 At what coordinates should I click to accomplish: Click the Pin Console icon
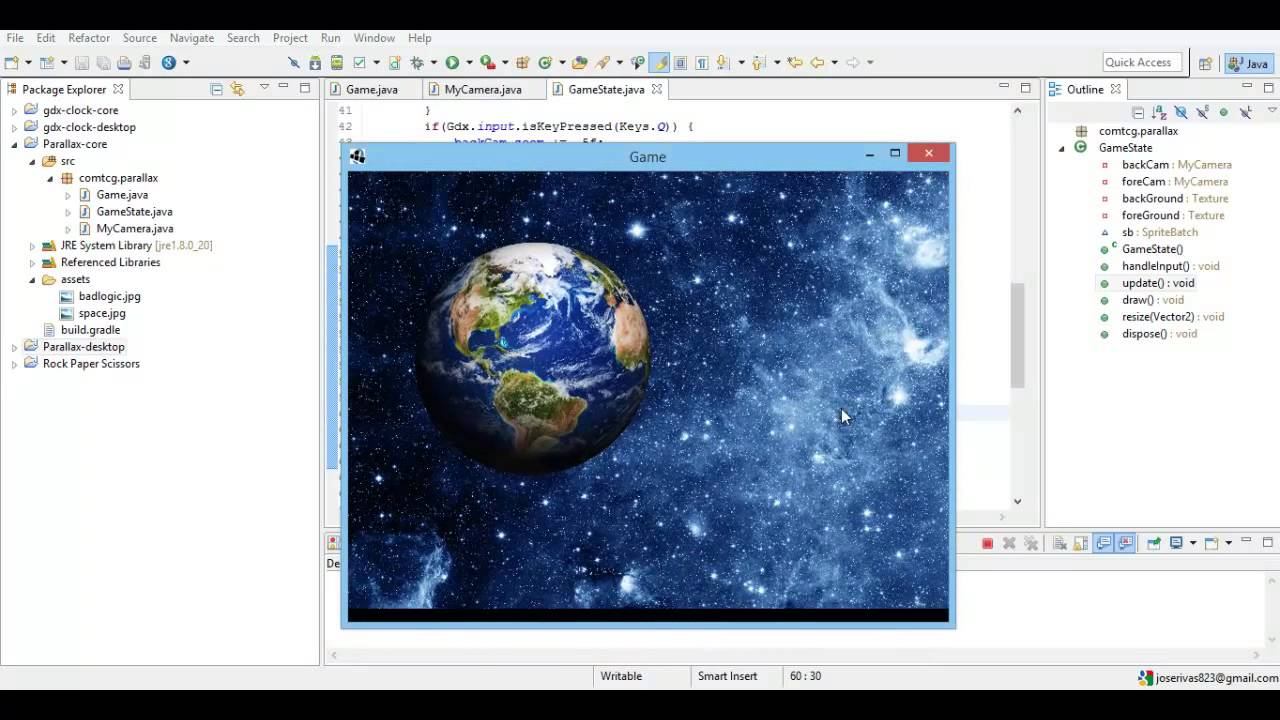[x=1153, y=543]
